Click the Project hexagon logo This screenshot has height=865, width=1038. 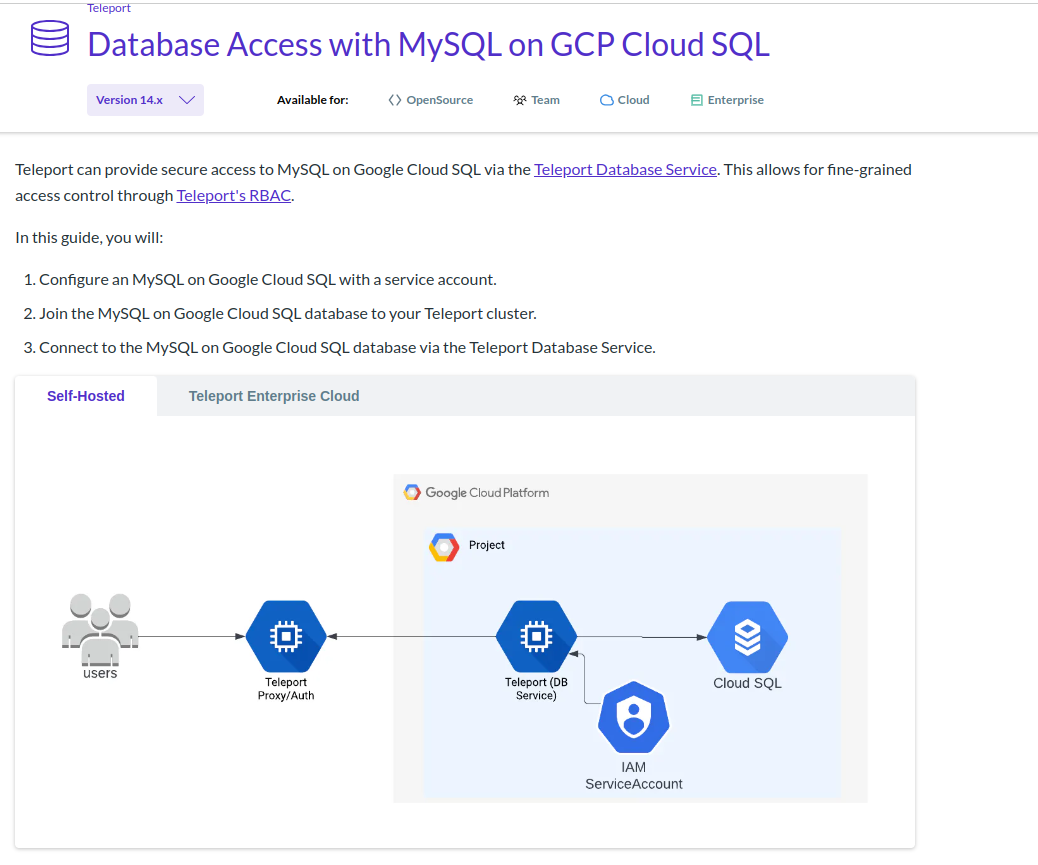pyautogui.click(x=444, y=547)
